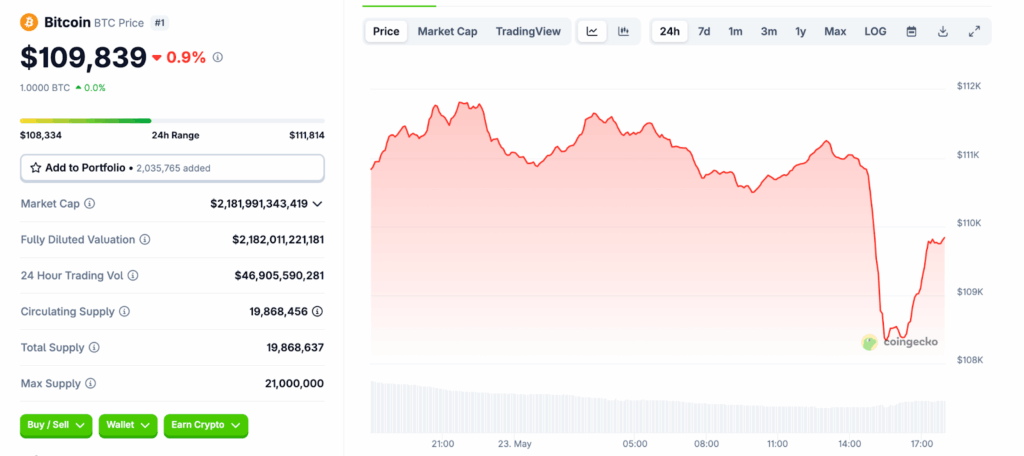Image resolution: width=1024 pixels, height=456 pixels.
Task: Show Market Cap info tooltip icon
Action: [89, 204]
